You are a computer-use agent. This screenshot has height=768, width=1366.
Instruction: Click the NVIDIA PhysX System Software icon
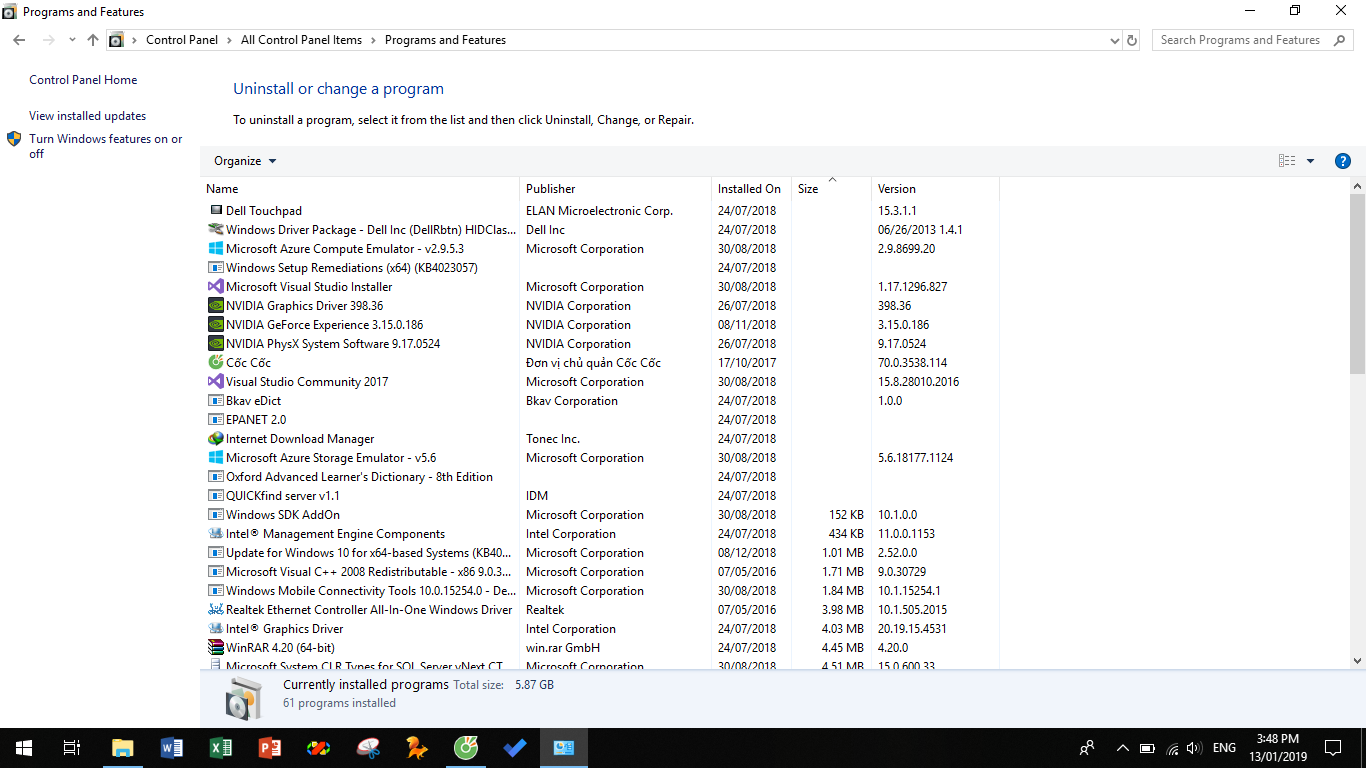(215, 344)
